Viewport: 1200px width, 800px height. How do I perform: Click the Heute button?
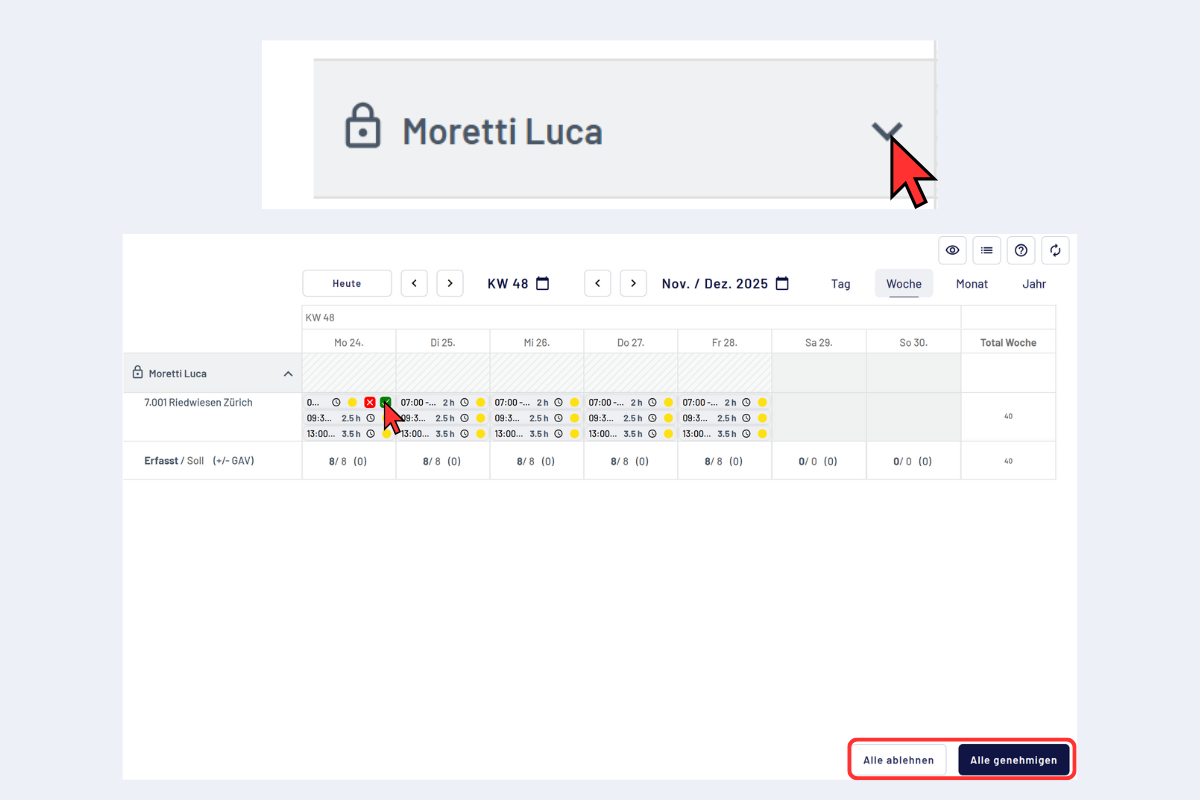(x=346, y=284)
